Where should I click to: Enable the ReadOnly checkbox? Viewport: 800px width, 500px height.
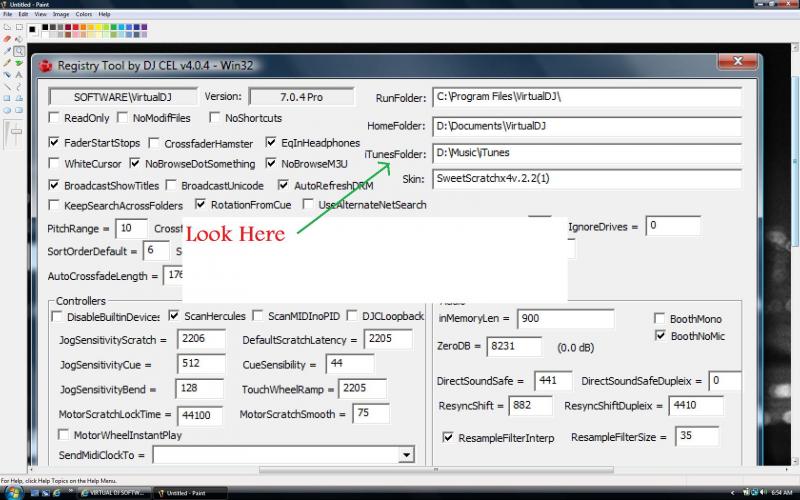tap(54, 118)
